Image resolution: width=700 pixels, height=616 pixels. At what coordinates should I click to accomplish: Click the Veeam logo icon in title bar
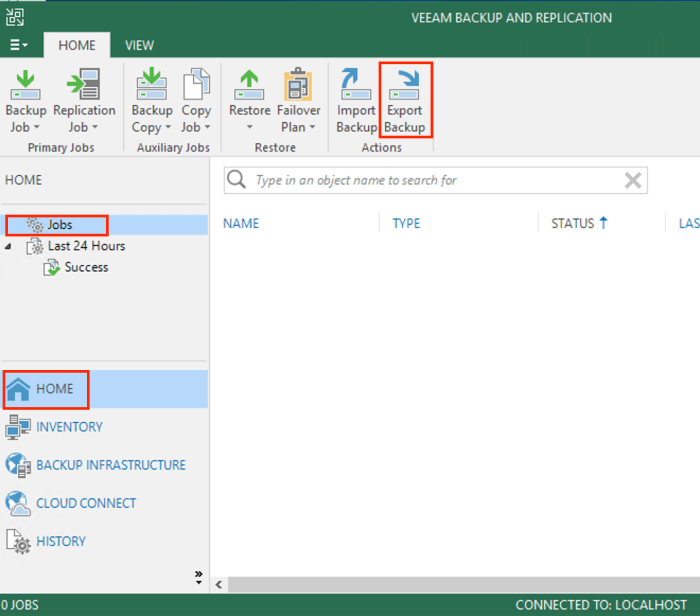15,17
